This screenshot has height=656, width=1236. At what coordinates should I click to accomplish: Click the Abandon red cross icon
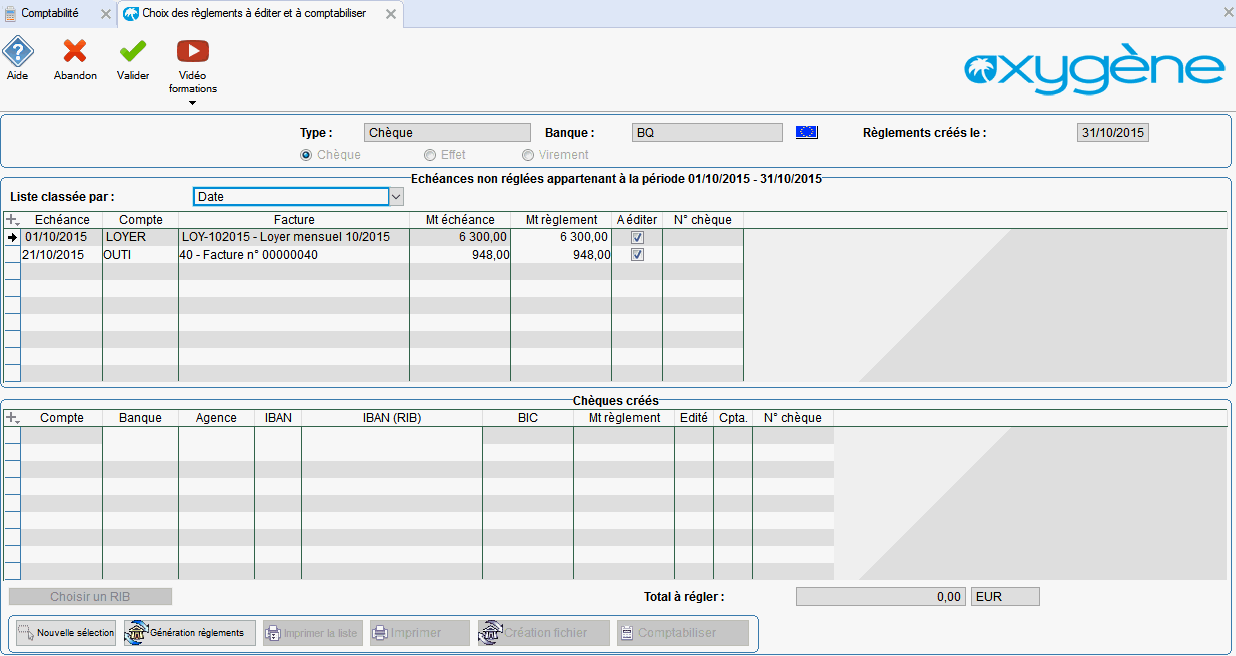pos(75,51)
